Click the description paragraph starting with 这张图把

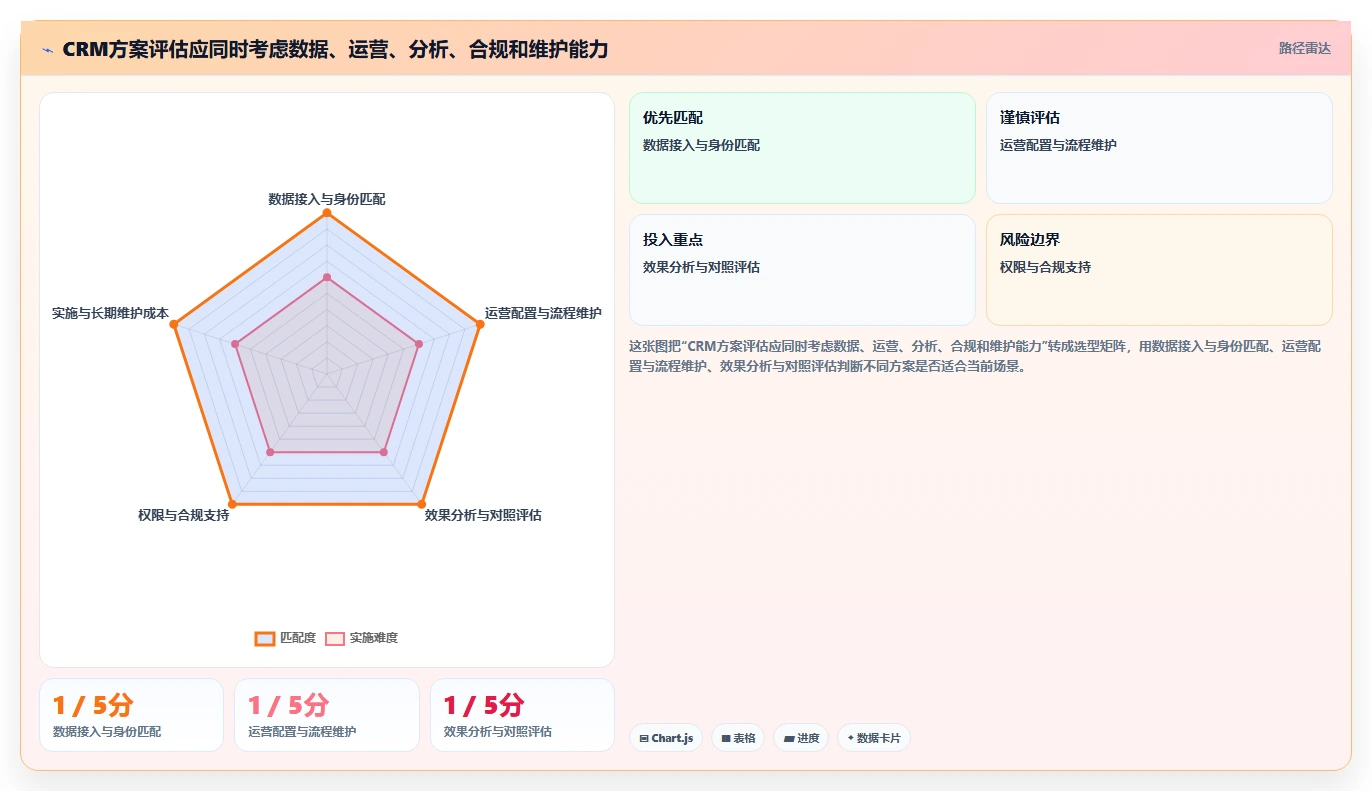[975, 356]
